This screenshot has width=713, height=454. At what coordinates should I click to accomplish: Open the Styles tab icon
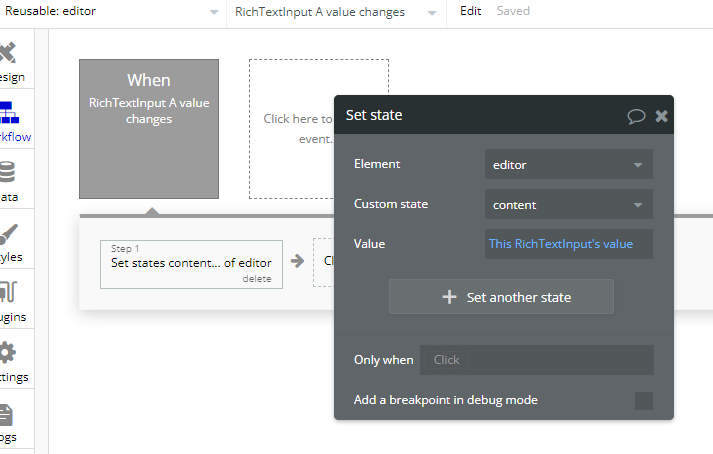[x=10, y=236]
